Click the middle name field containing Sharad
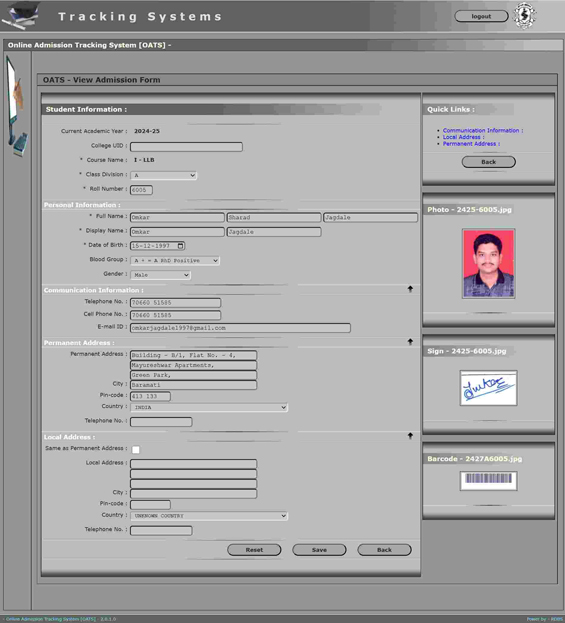Screen dimensions: 565x623 (274, 217)
